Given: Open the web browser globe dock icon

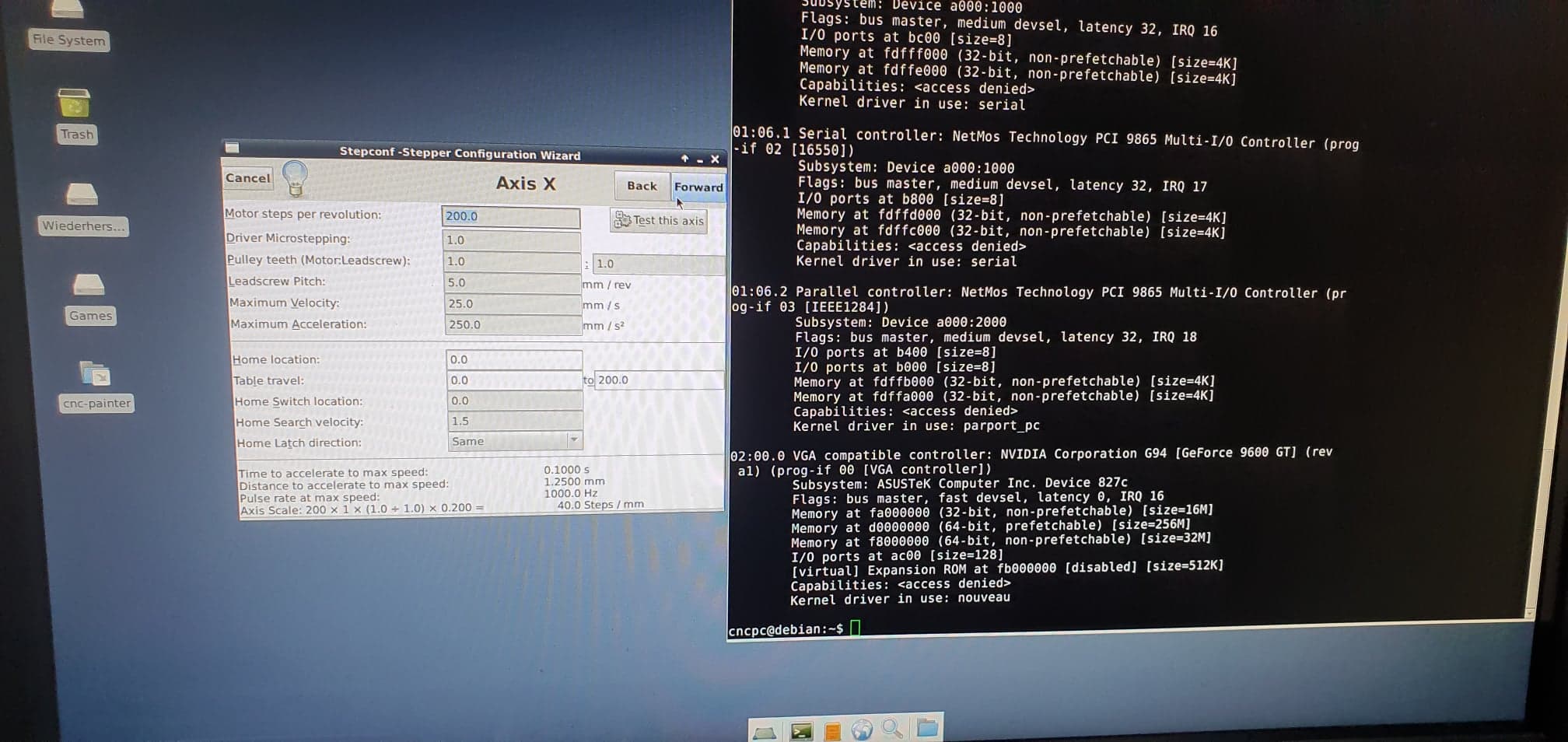Looking at the screenshot, I should click(x=862, y=730).
